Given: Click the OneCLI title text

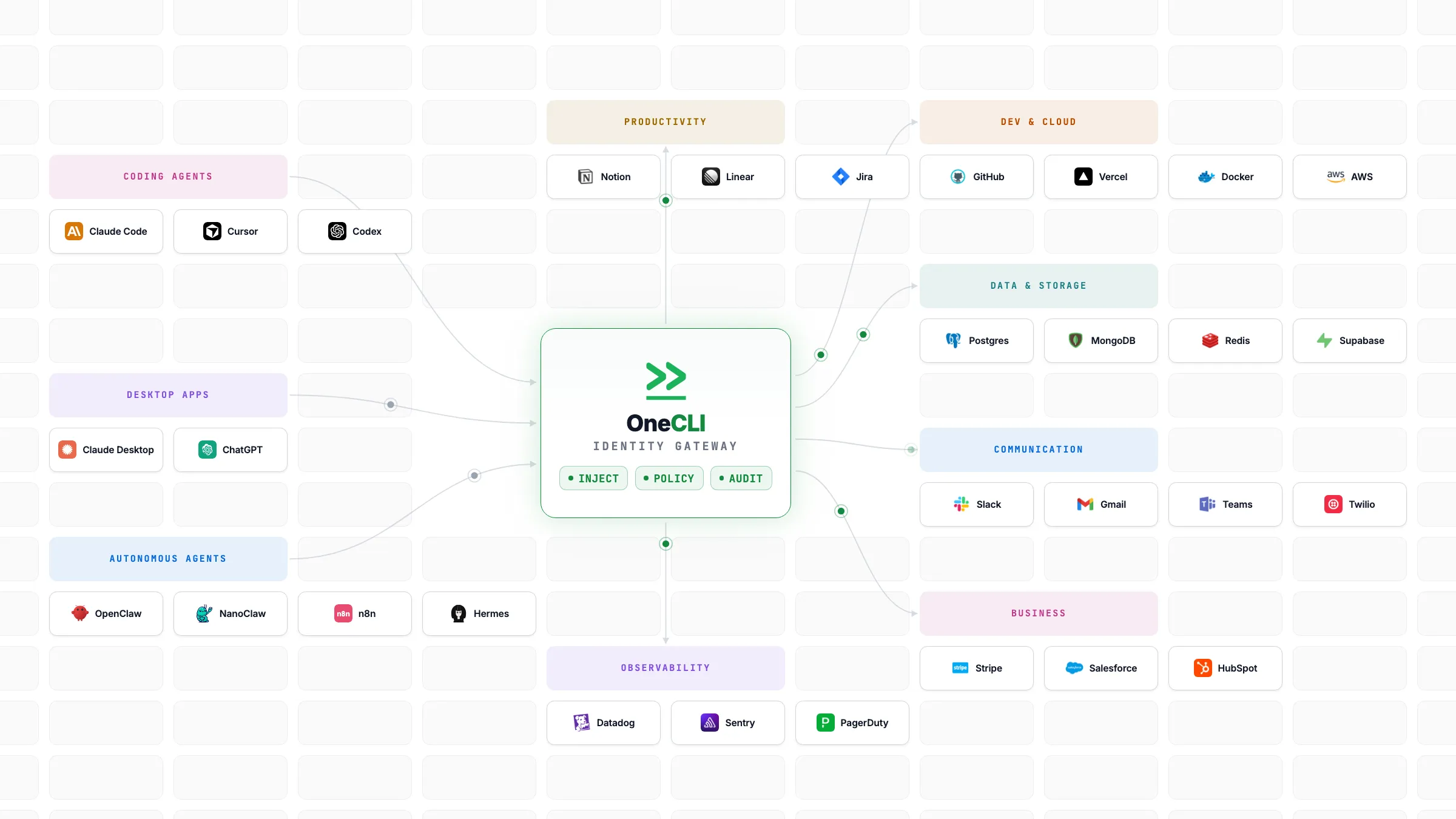Looking at the screenshot, I should 666,423.
